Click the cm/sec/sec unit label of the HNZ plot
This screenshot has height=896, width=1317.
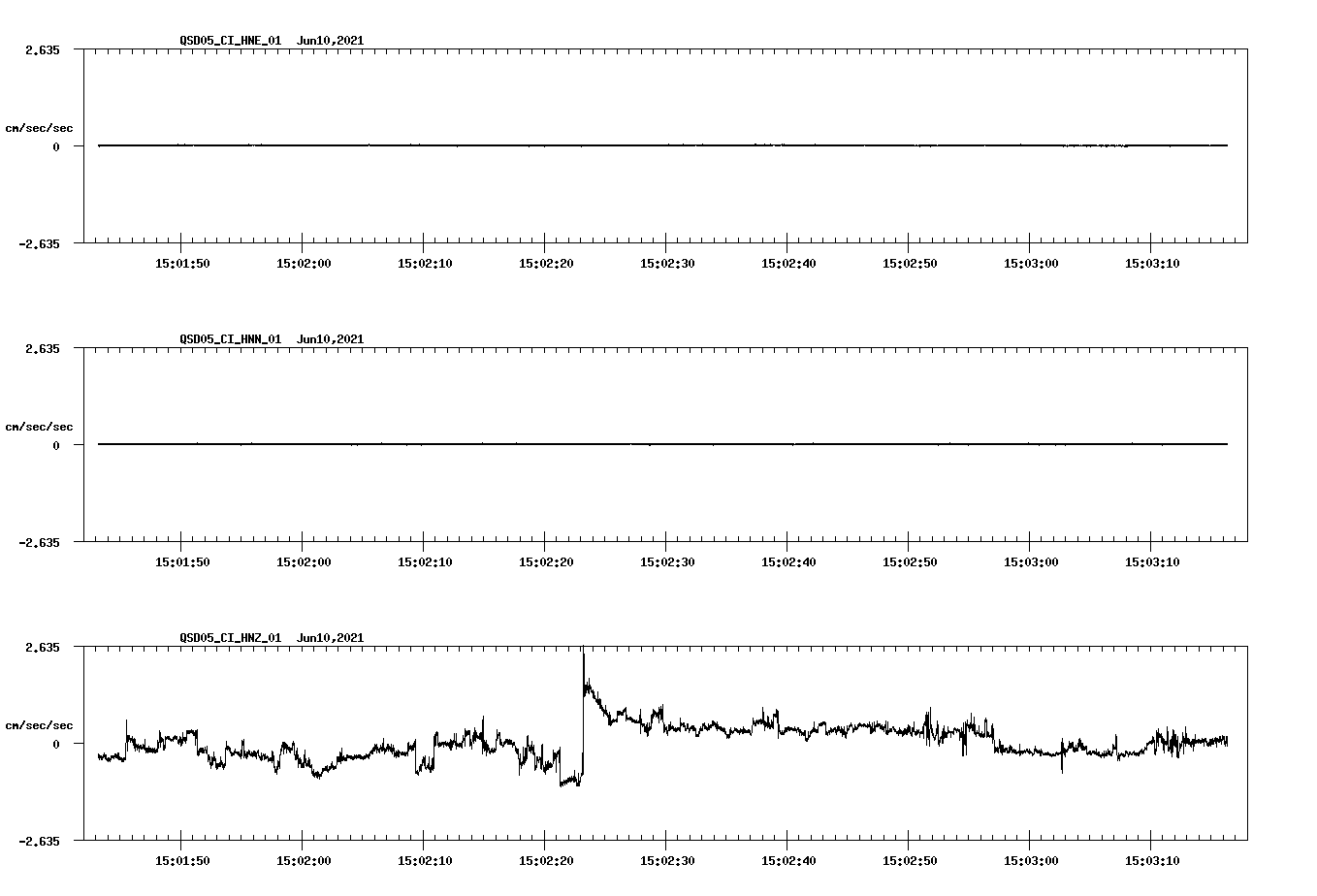tap(39, 725)
